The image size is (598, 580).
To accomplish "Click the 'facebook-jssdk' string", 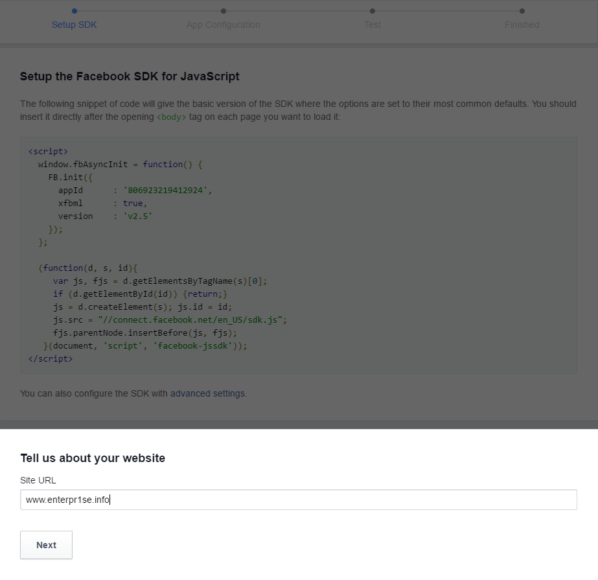I will 193,346.
